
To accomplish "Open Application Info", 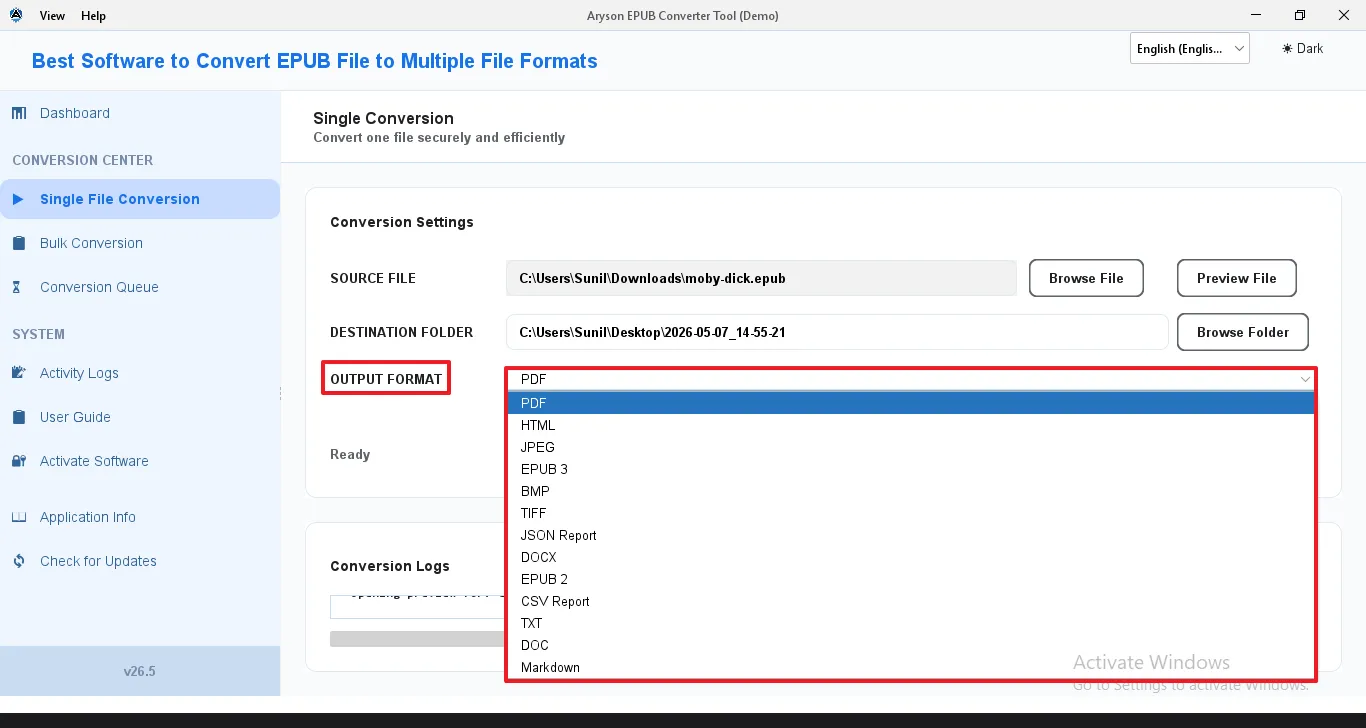I will click(140, 517).
